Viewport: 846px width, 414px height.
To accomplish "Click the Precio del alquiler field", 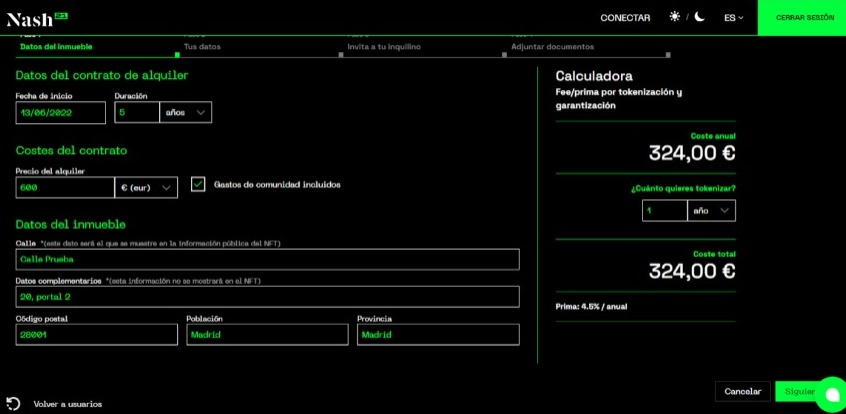I will click(x=64, y=187).
